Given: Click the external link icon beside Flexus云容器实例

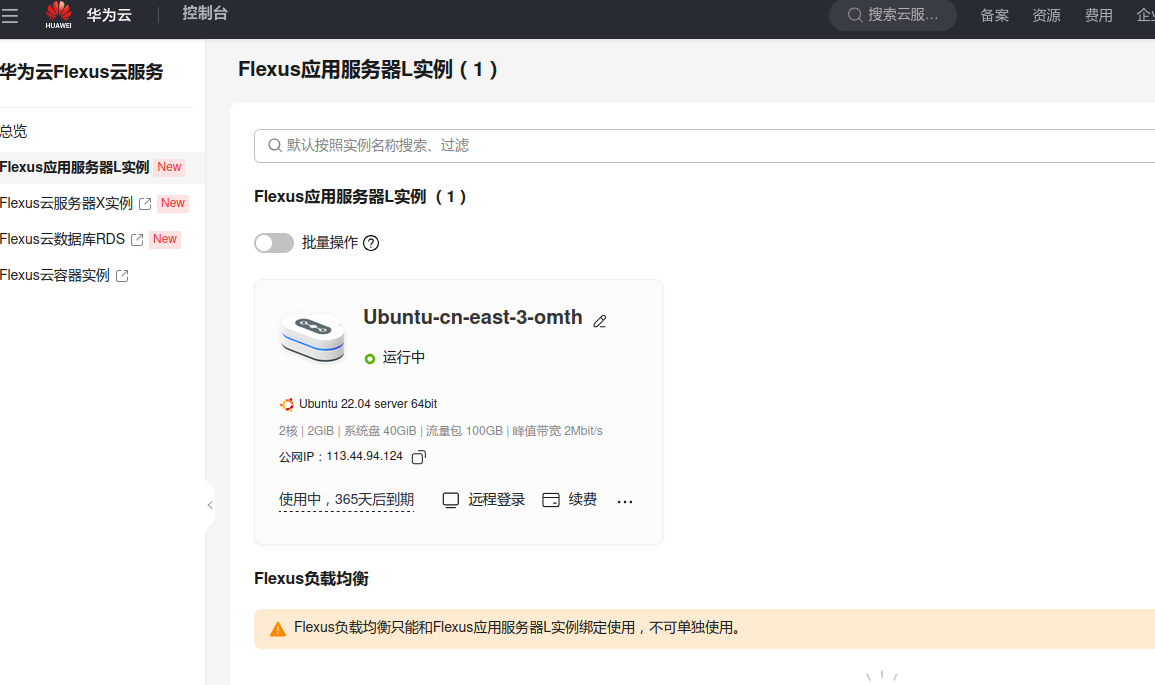Looking at the screenshot, I should pyautogui.click(x=122, y=276).
